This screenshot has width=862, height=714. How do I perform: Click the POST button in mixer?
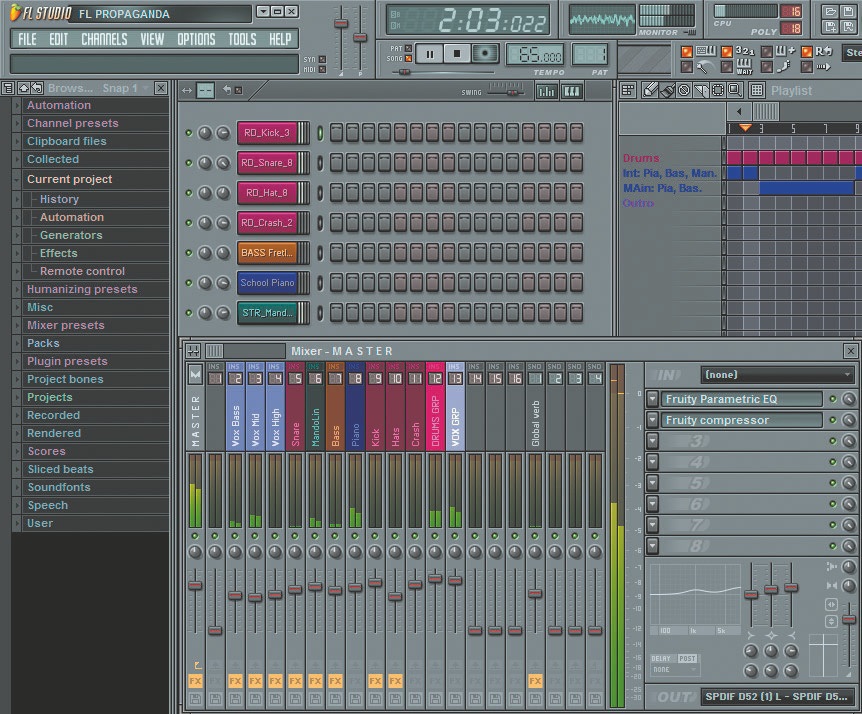point(687,658)
